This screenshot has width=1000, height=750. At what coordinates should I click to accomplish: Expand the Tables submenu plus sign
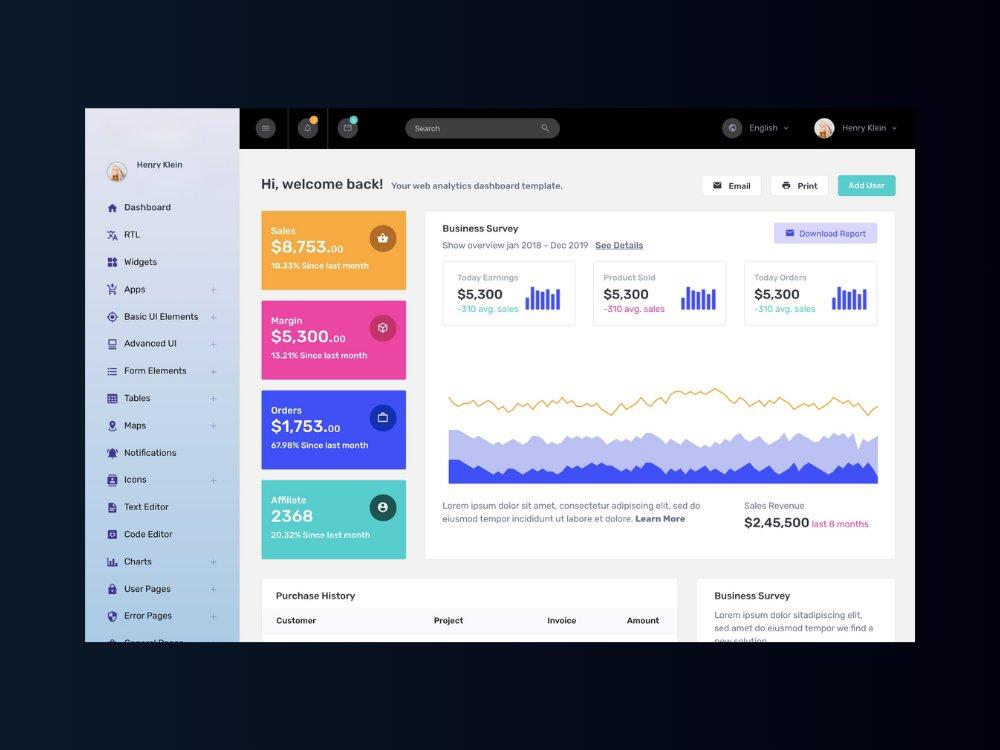tap(213, 399)
